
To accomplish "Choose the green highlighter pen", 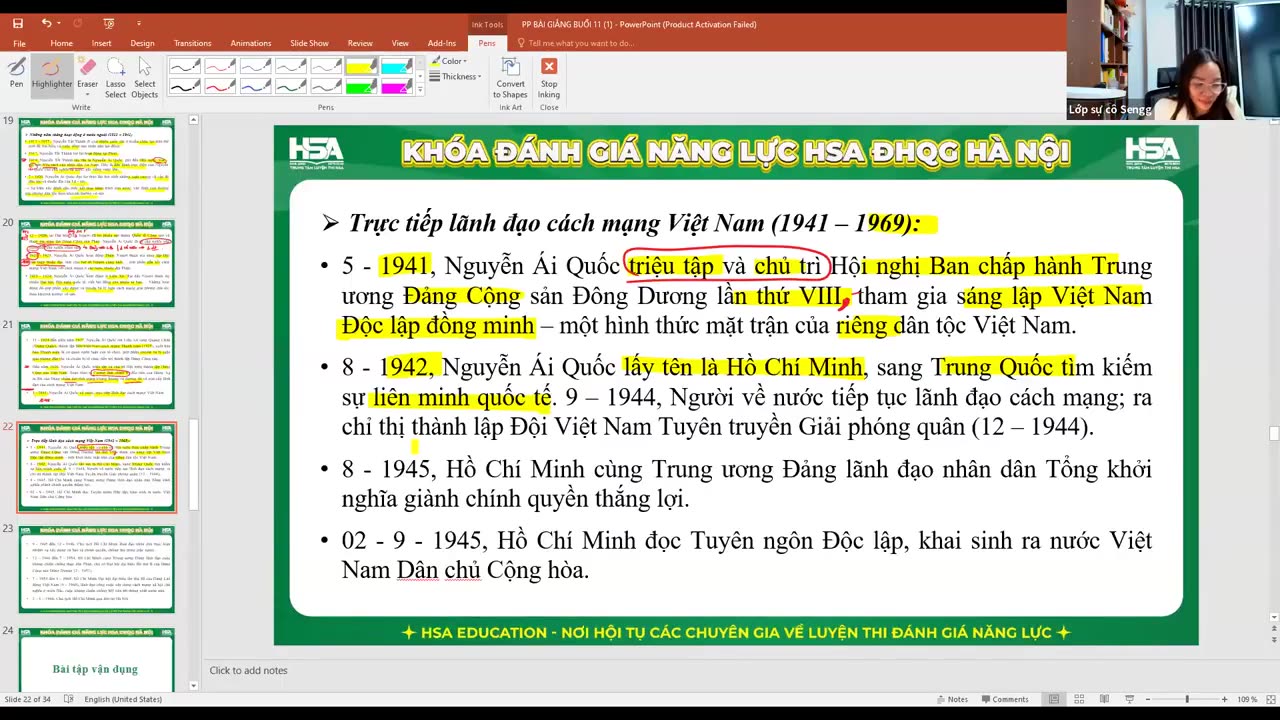I will coord(361,86).
